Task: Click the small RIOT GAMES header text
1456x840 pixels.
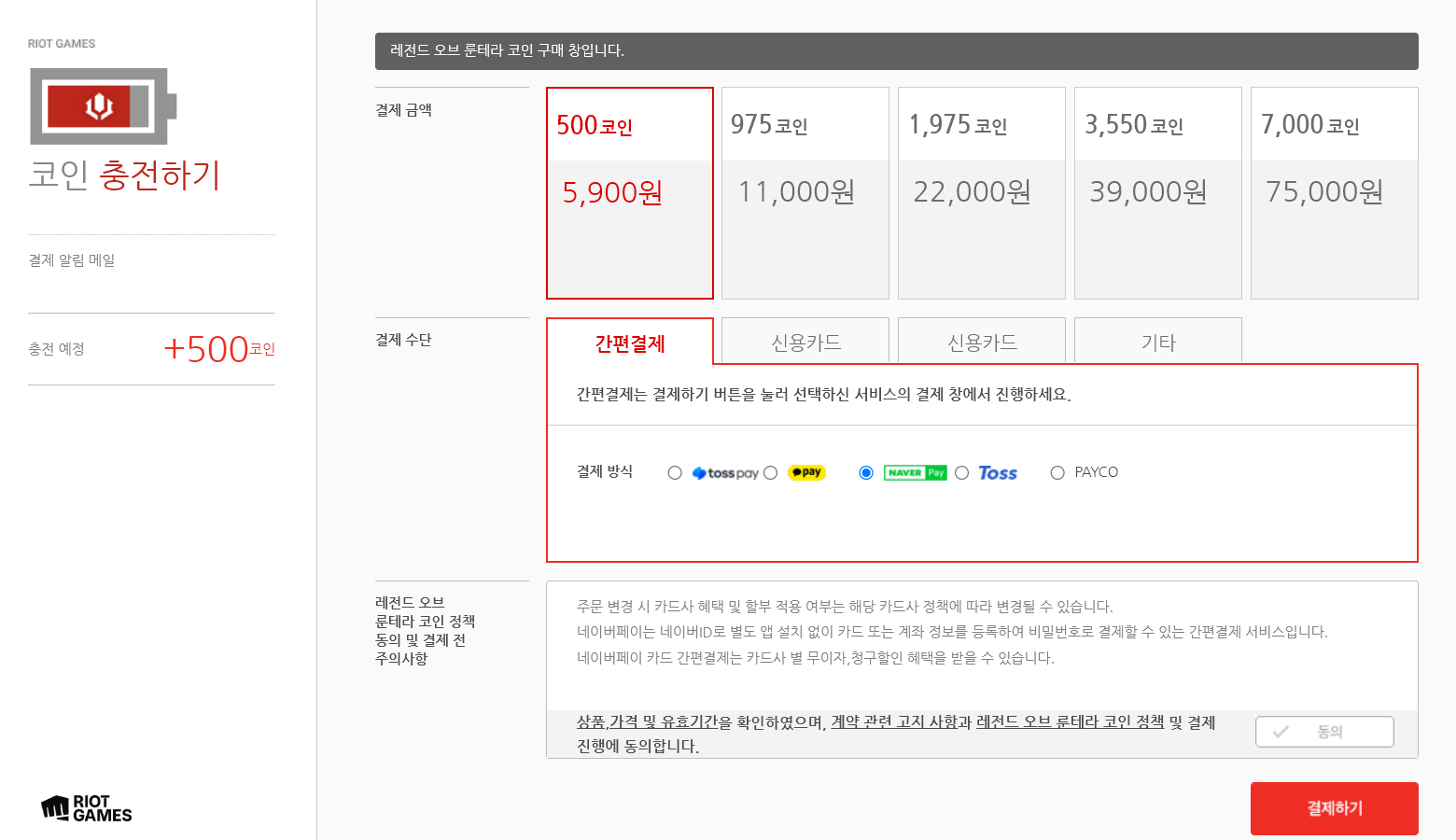Action: [62, 44]
